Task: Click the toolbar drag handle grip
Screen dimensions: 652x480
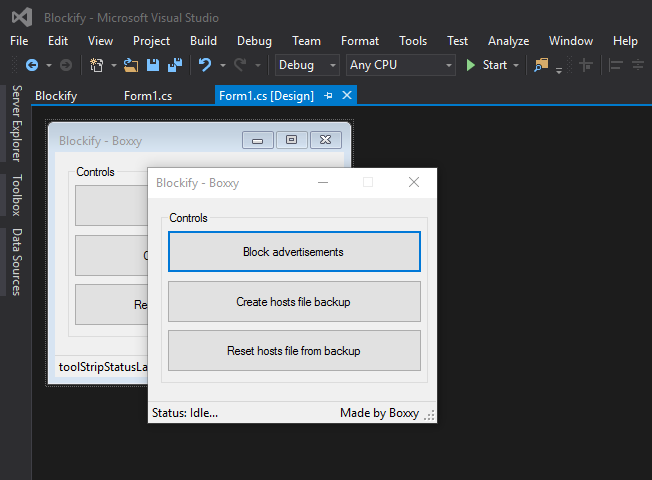Action: tap(15, 65)
